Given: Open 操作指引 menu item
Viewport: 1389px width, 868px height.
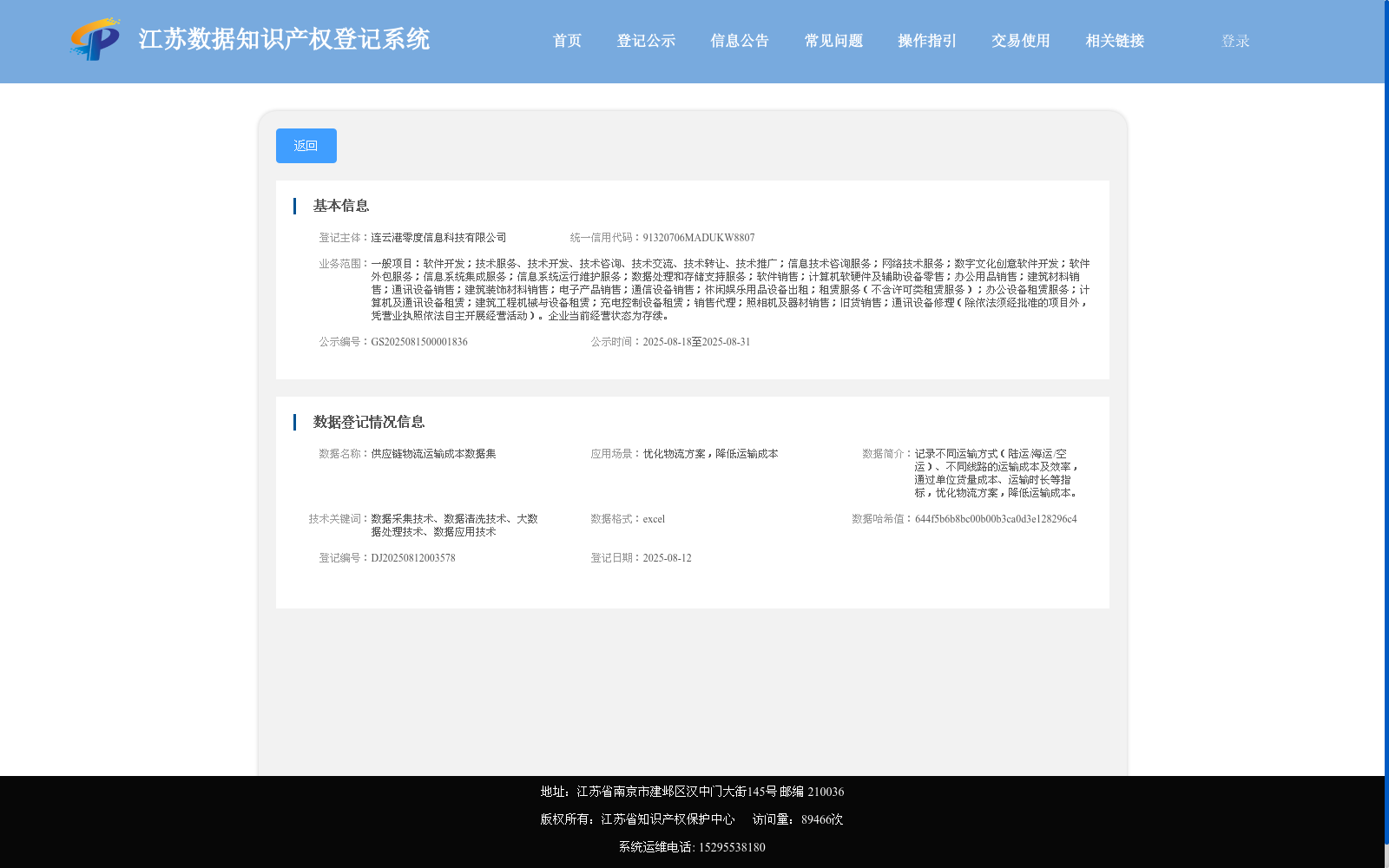Looking at the screenshot, I should [x=927, y=41].
